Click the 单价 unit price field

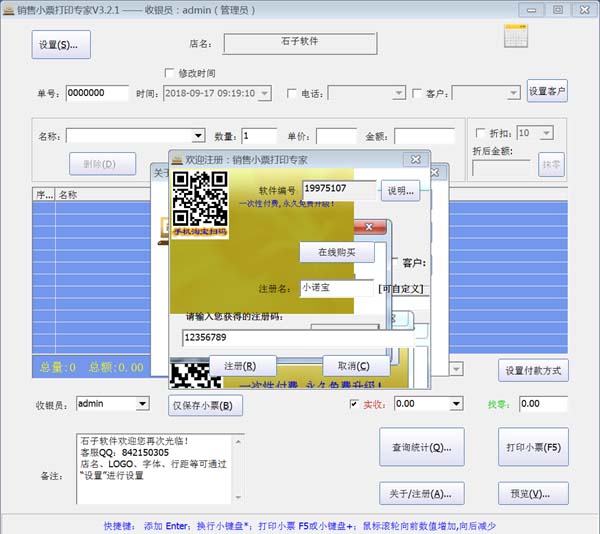(x=336, y=136)
